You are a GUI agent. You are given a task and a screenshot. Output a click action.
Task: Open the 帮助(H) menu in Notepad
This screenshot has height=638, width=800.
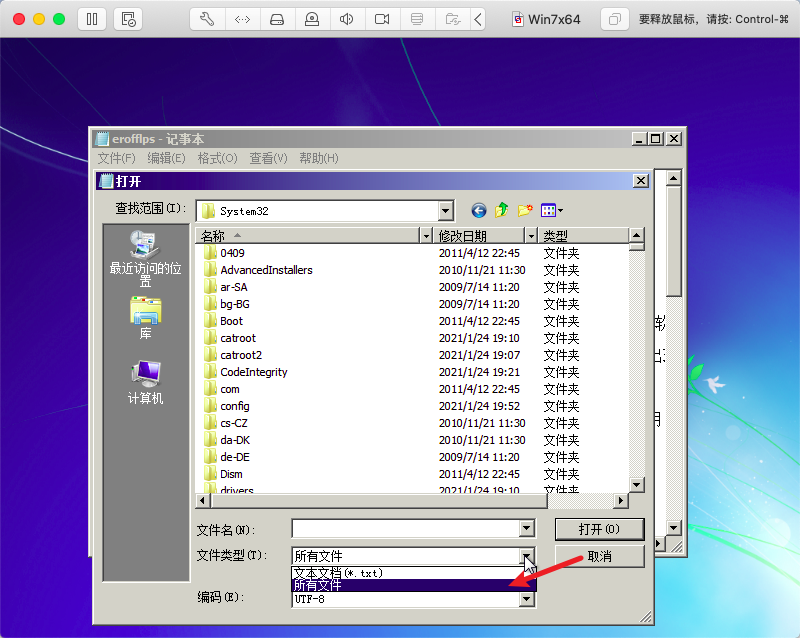319,158
